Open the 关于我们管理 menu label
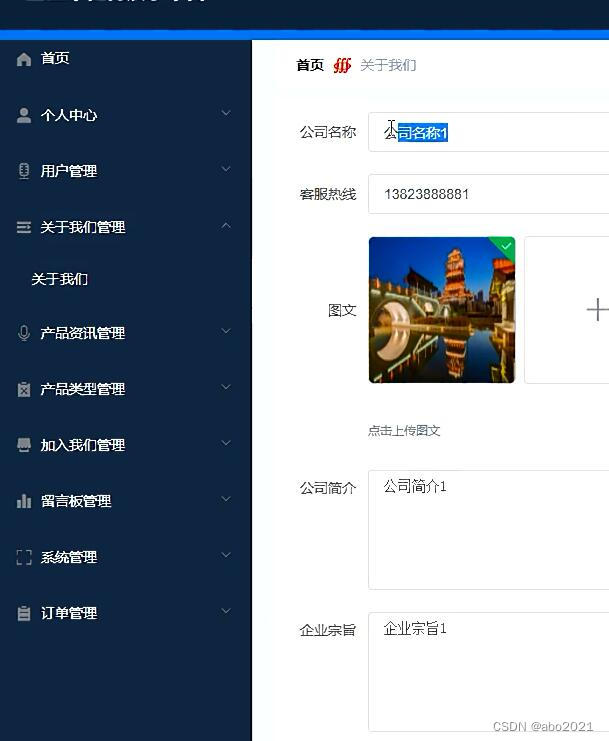 pyautogui.click(x=83, y=227)
